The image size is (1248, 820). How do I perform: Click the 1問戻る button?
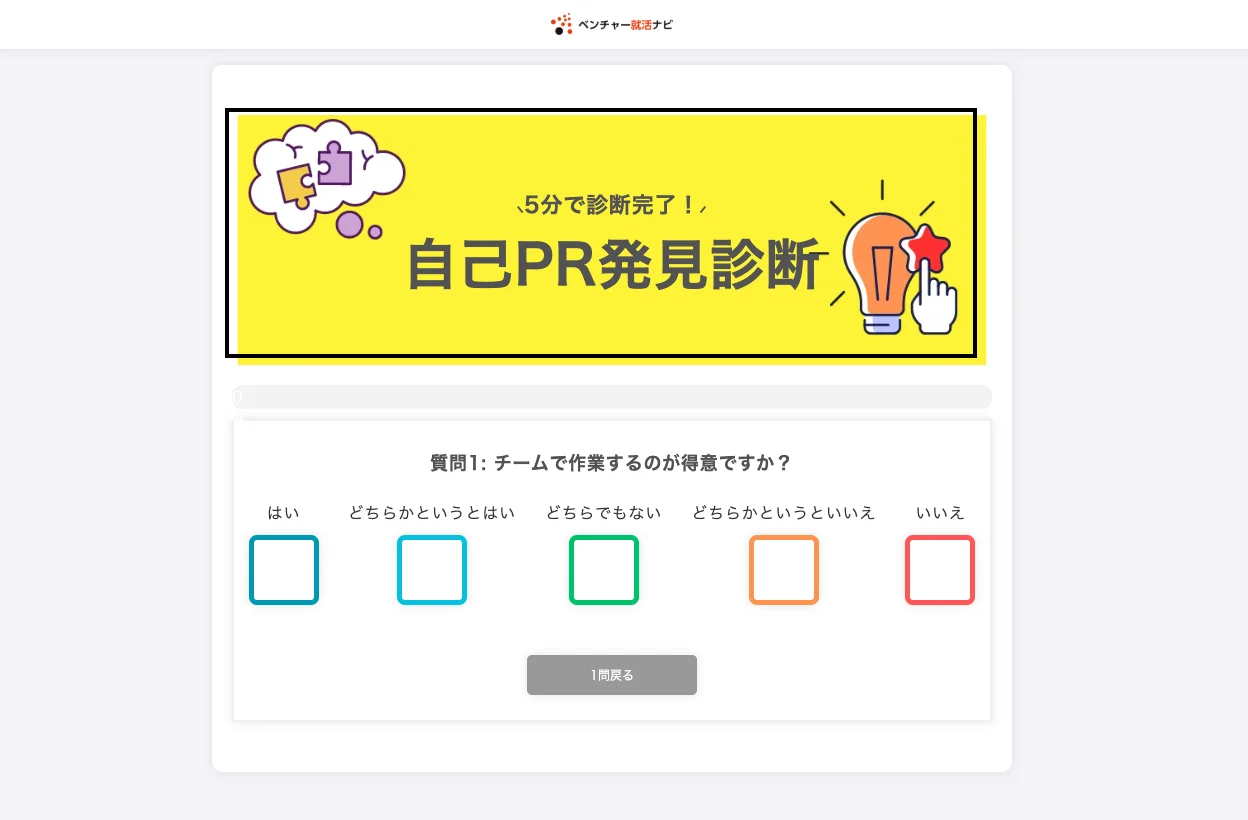pos(612,675)
